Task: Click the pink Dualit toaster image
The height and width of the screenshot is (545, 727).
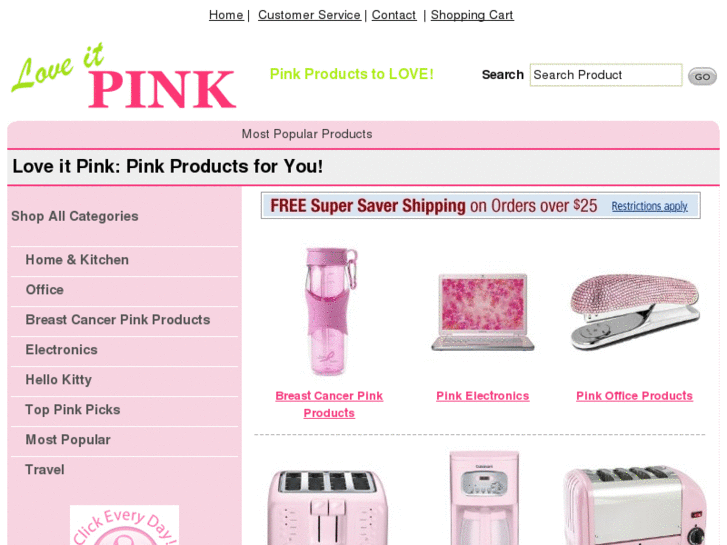Action: pos(635,506)
